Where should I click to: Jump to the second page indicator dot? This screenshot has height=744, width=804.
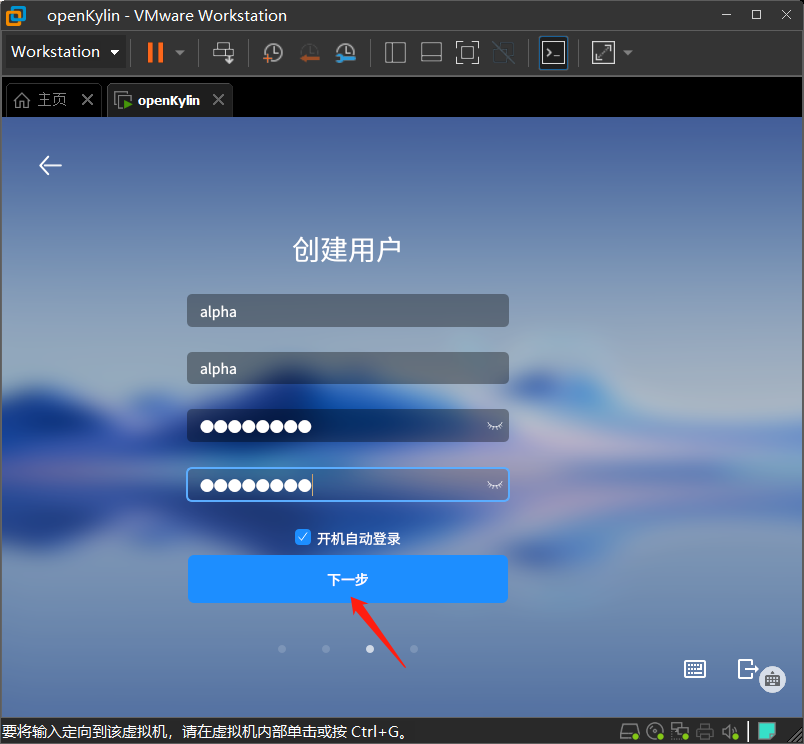[326, 649]
